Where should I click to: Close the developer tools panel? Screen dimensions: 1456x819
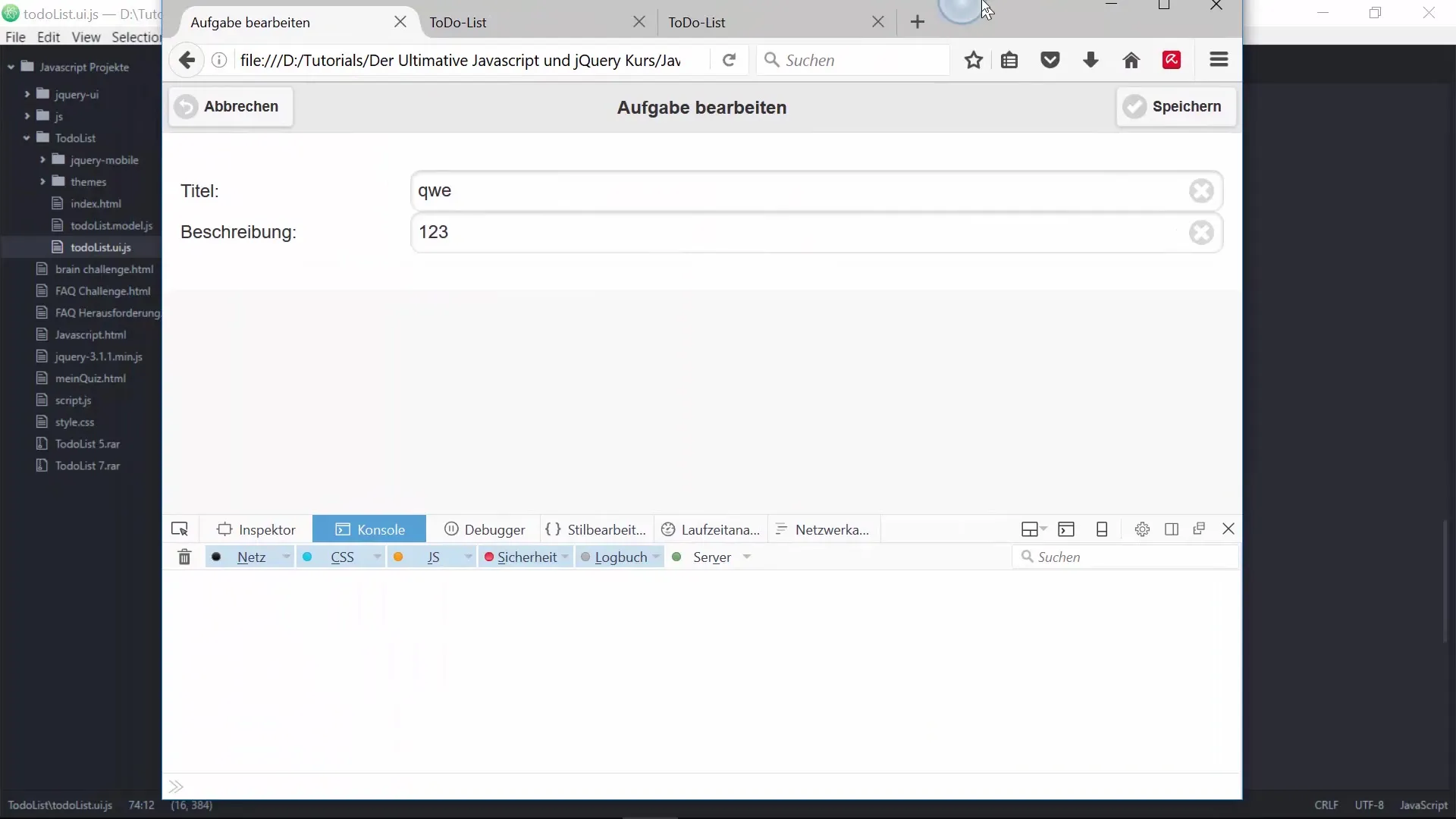click(1228, 529)
